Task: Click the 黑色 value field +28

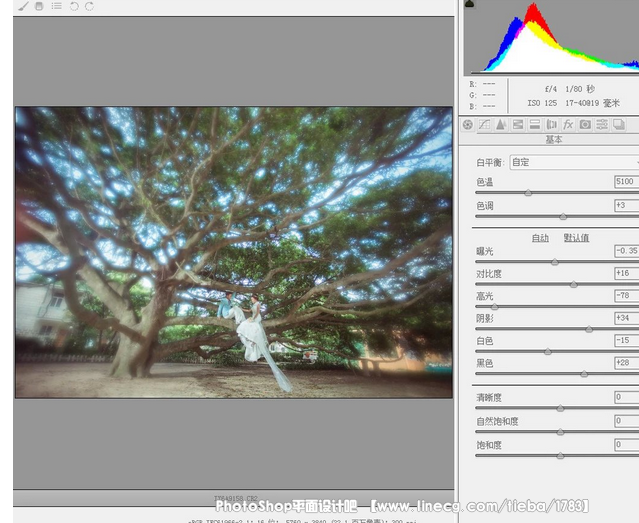Action: (x=626, y=362)
